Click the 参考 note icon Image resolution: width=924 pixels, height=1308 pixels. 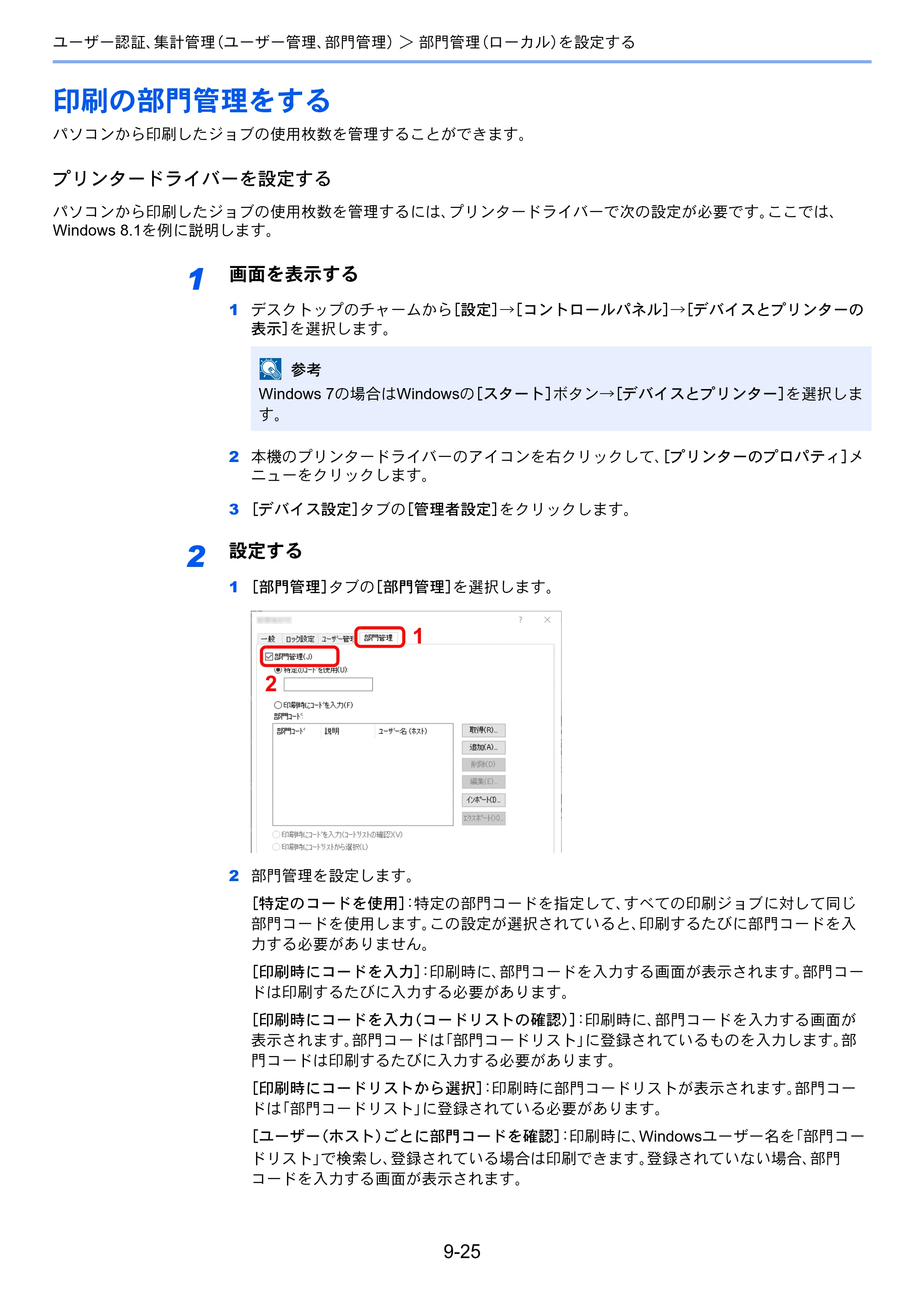pyautogui.click(x=270, y=369)
